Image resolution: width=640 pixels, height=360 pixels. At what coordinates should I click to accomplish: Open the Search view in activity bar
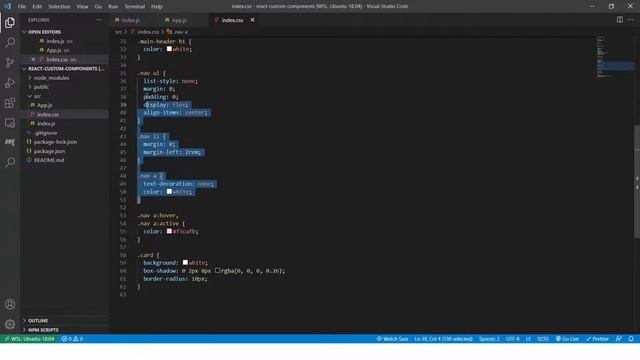10,42
